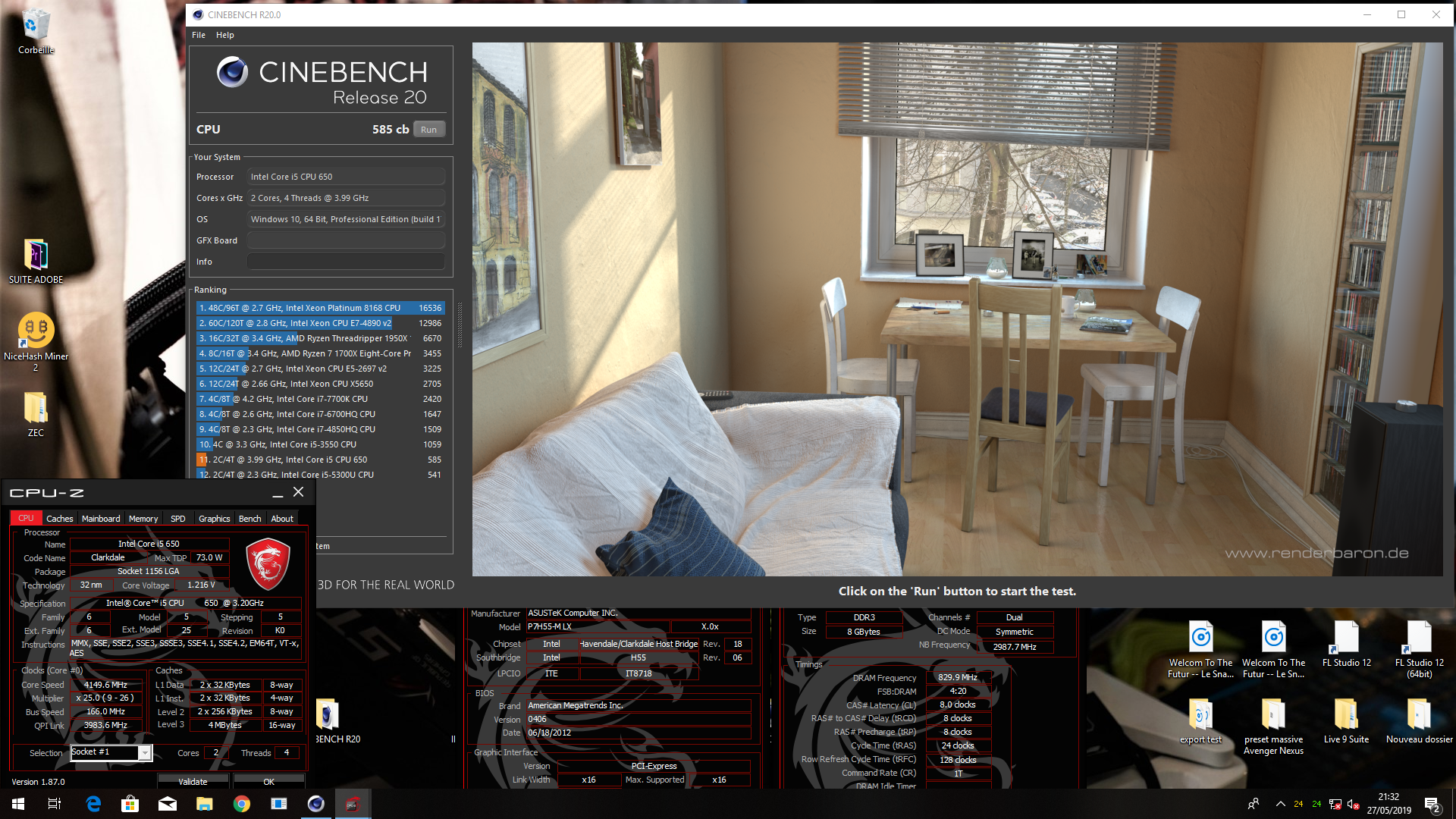
Task: Open the SUITE ADOBE desktop shortcut
Action: point(36,262)
